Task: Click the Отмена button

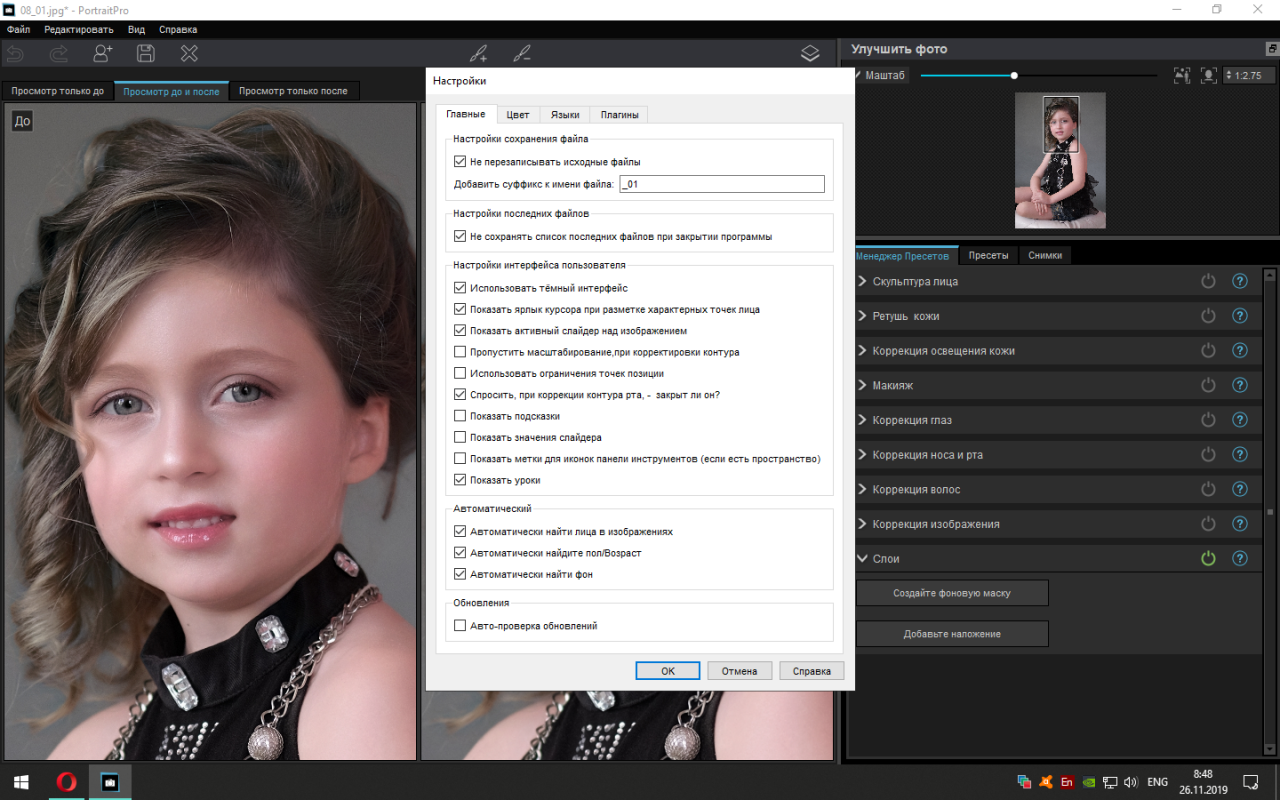Action: 739,671
